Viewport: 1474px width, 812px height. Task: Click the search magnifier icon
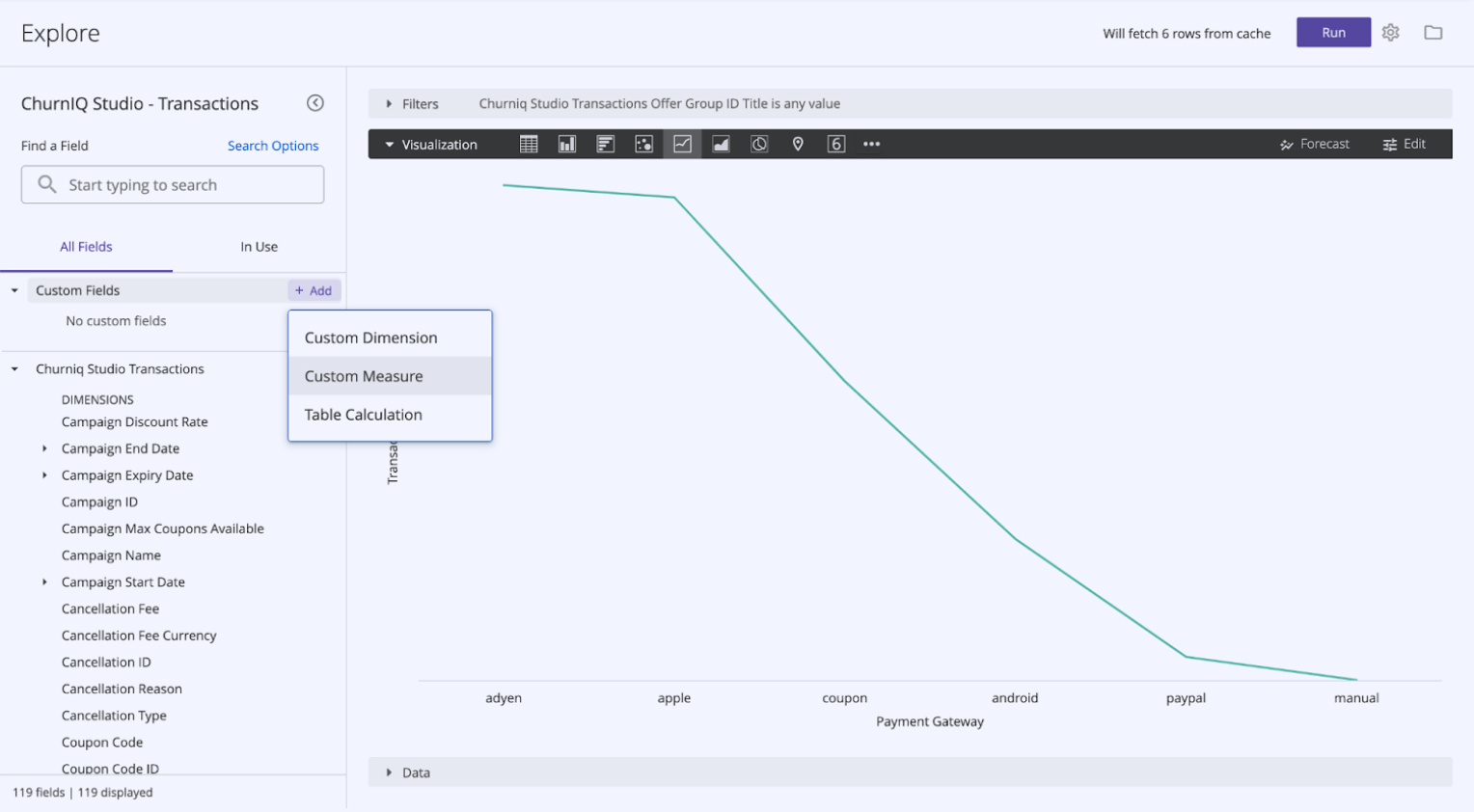[x=46, y=184]
